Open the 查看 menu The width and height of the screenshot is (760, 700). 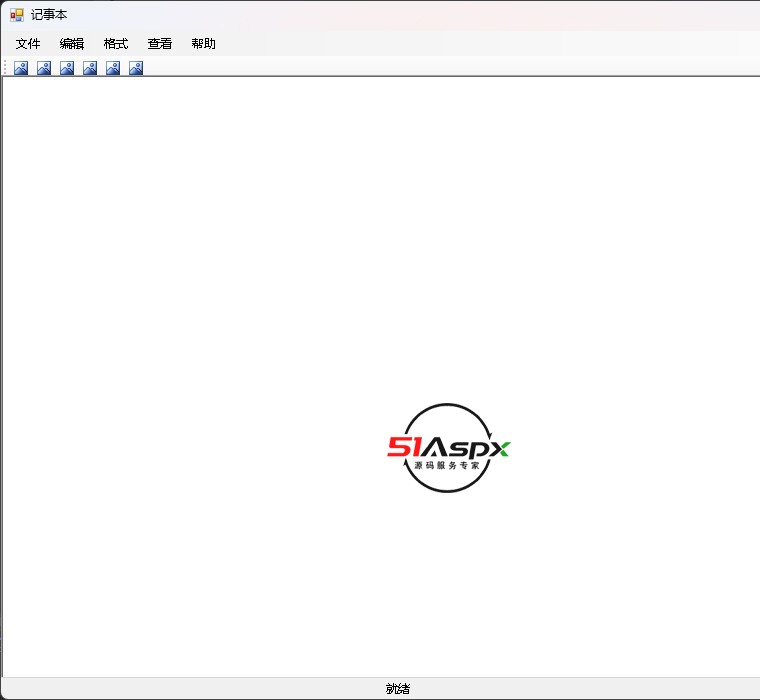tap(159, 44)
